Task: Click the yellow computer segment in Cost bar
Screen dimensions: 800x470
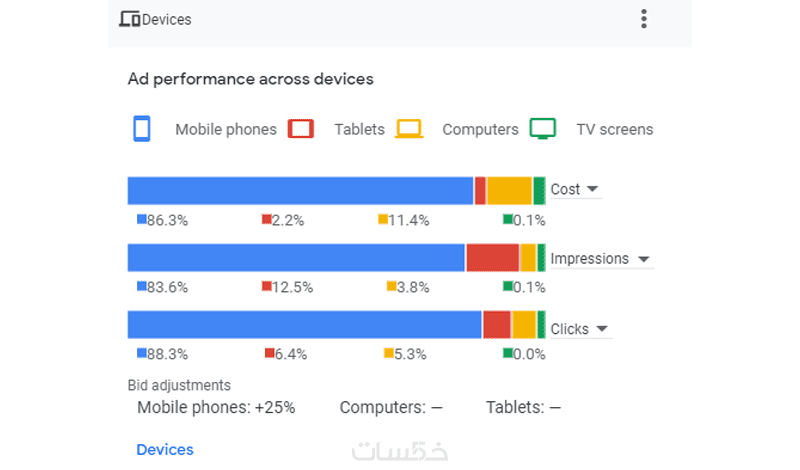Action: 509,190
